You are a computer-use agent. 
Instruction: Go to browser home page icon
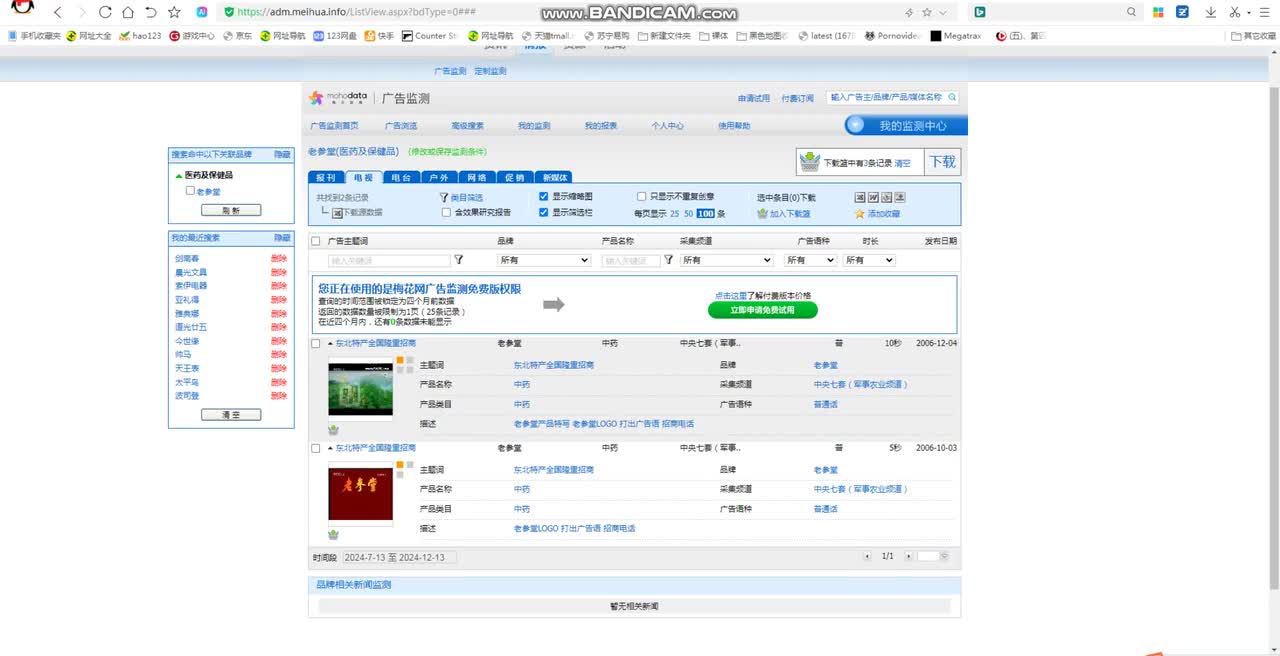[x=128, y=12]
